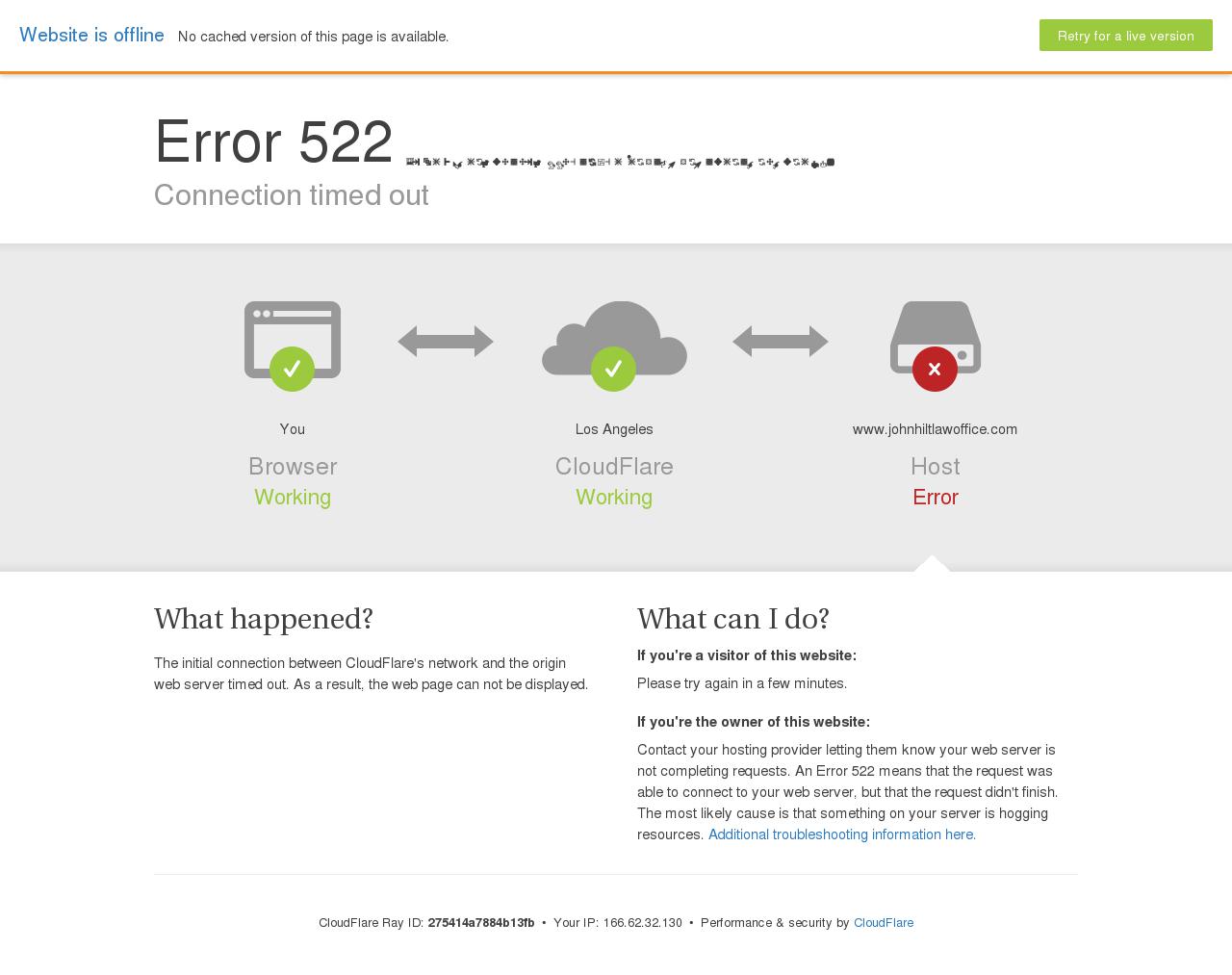Click the Website is offline heading
This screenshot has width=1232, height=975.
[91, 35]
